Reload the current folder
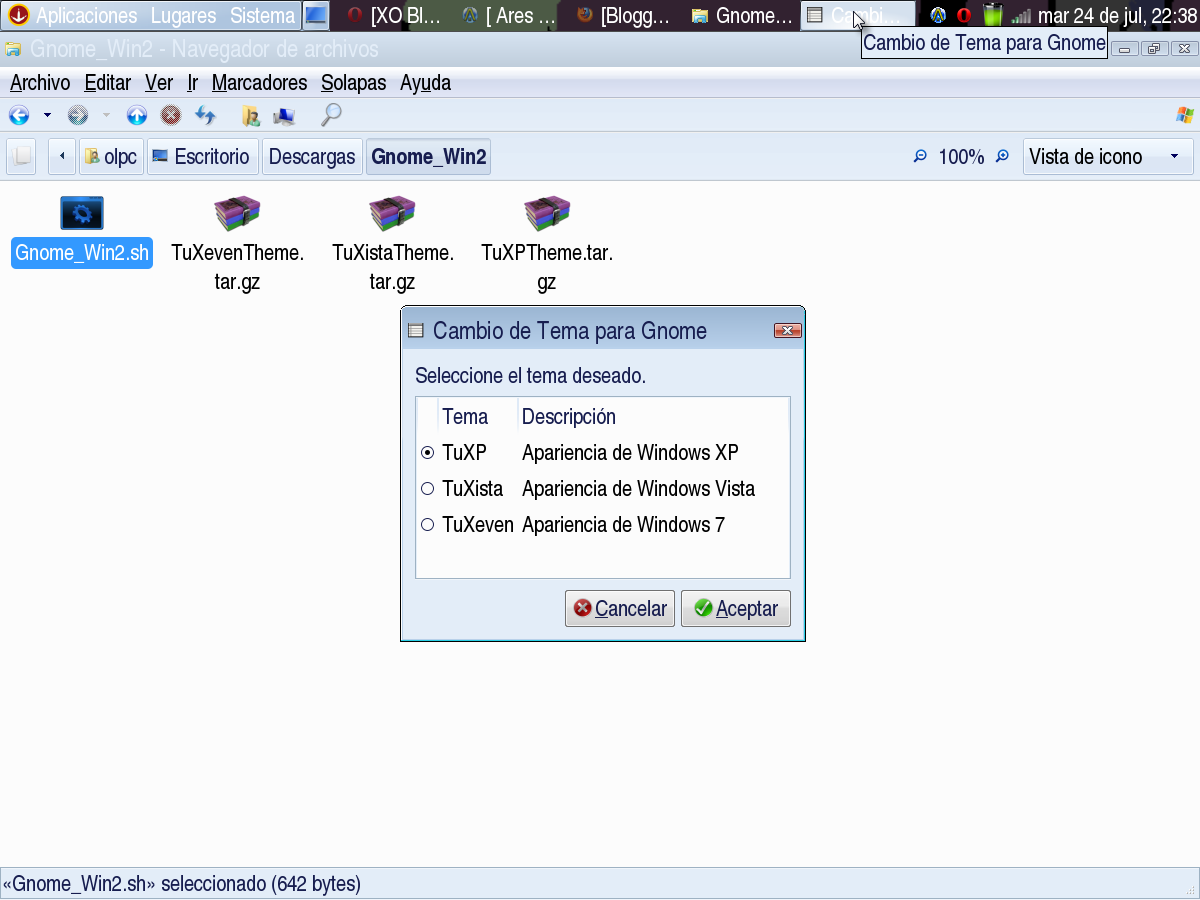Viewport: 1200px width, 900px height. pos(205,115)
